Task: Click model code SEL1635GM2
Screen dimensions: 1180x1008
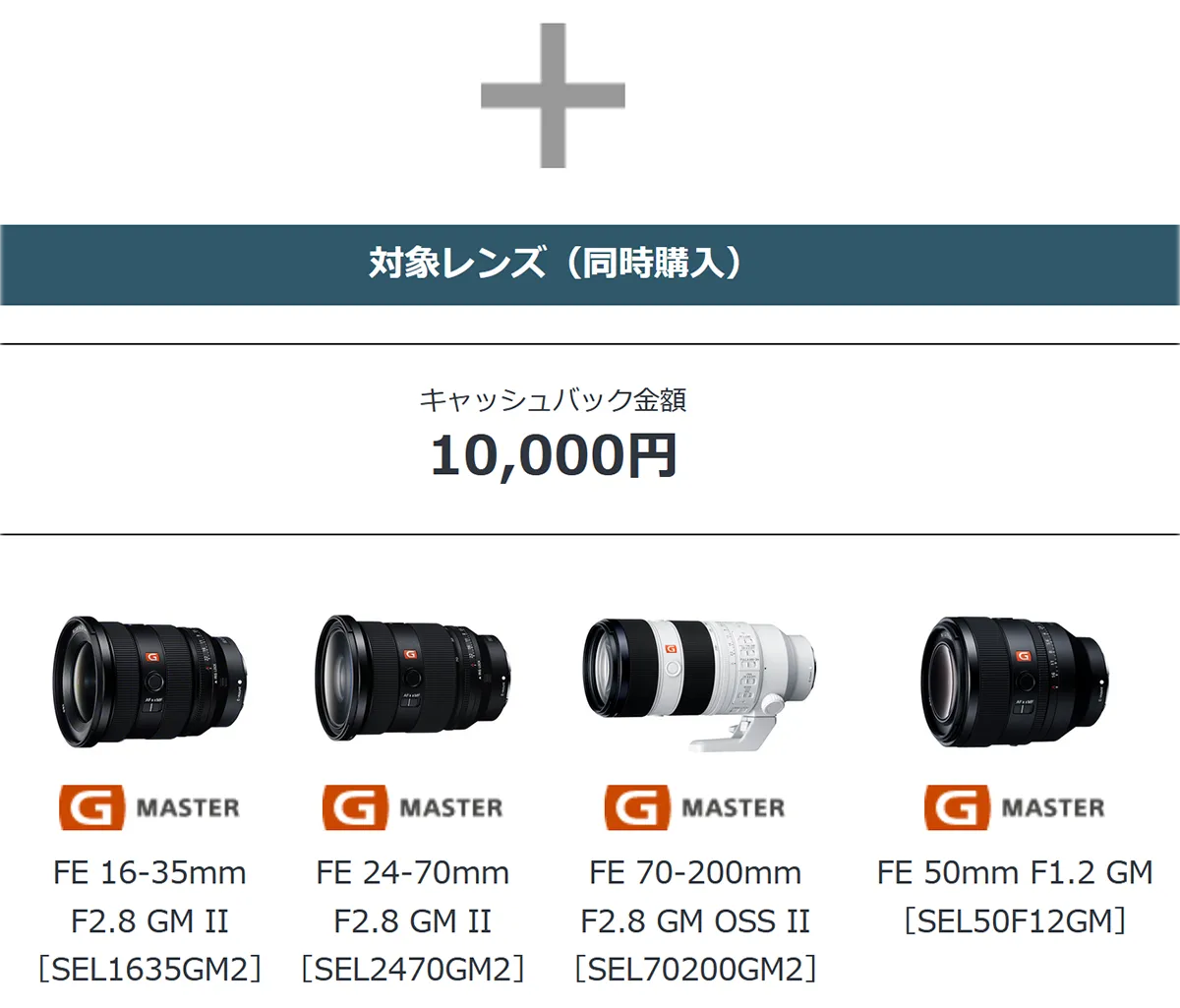Action: click(149, 970)
